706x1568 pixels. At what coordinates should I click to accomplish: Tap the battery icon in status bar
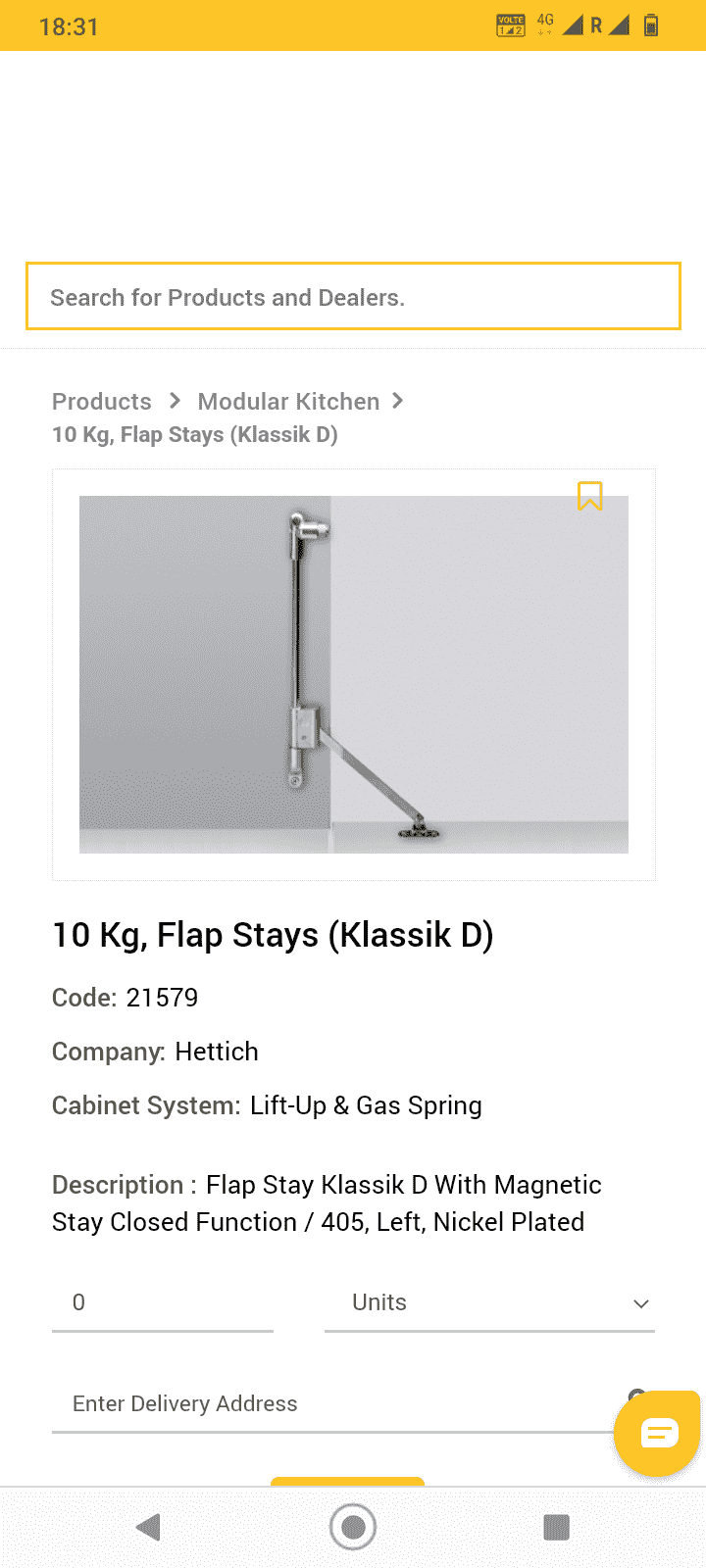pyautogui.click(x=650, y=26)
